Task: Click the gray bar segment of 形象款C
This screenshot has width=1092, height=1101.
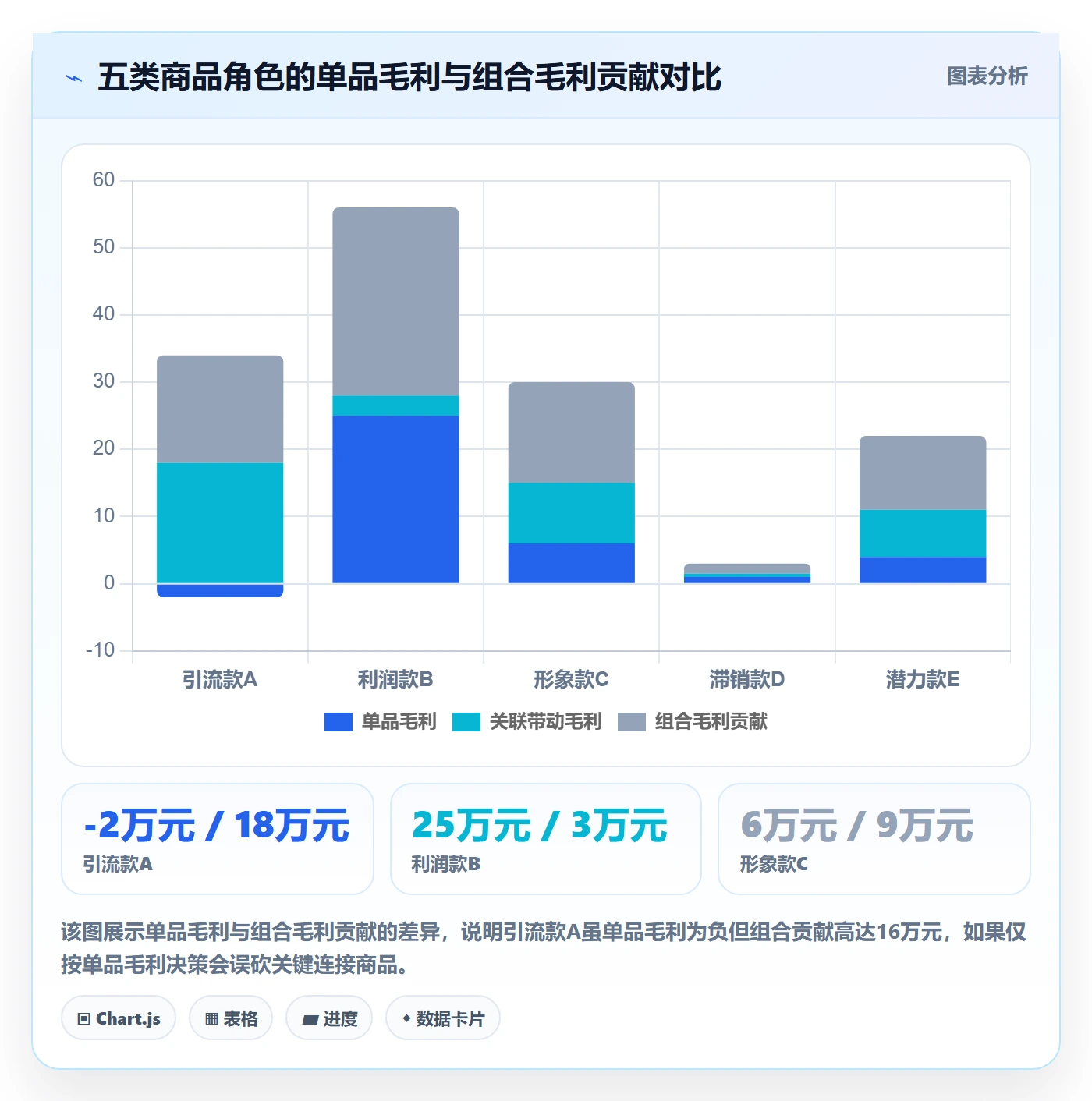Action: click(572, 433)
